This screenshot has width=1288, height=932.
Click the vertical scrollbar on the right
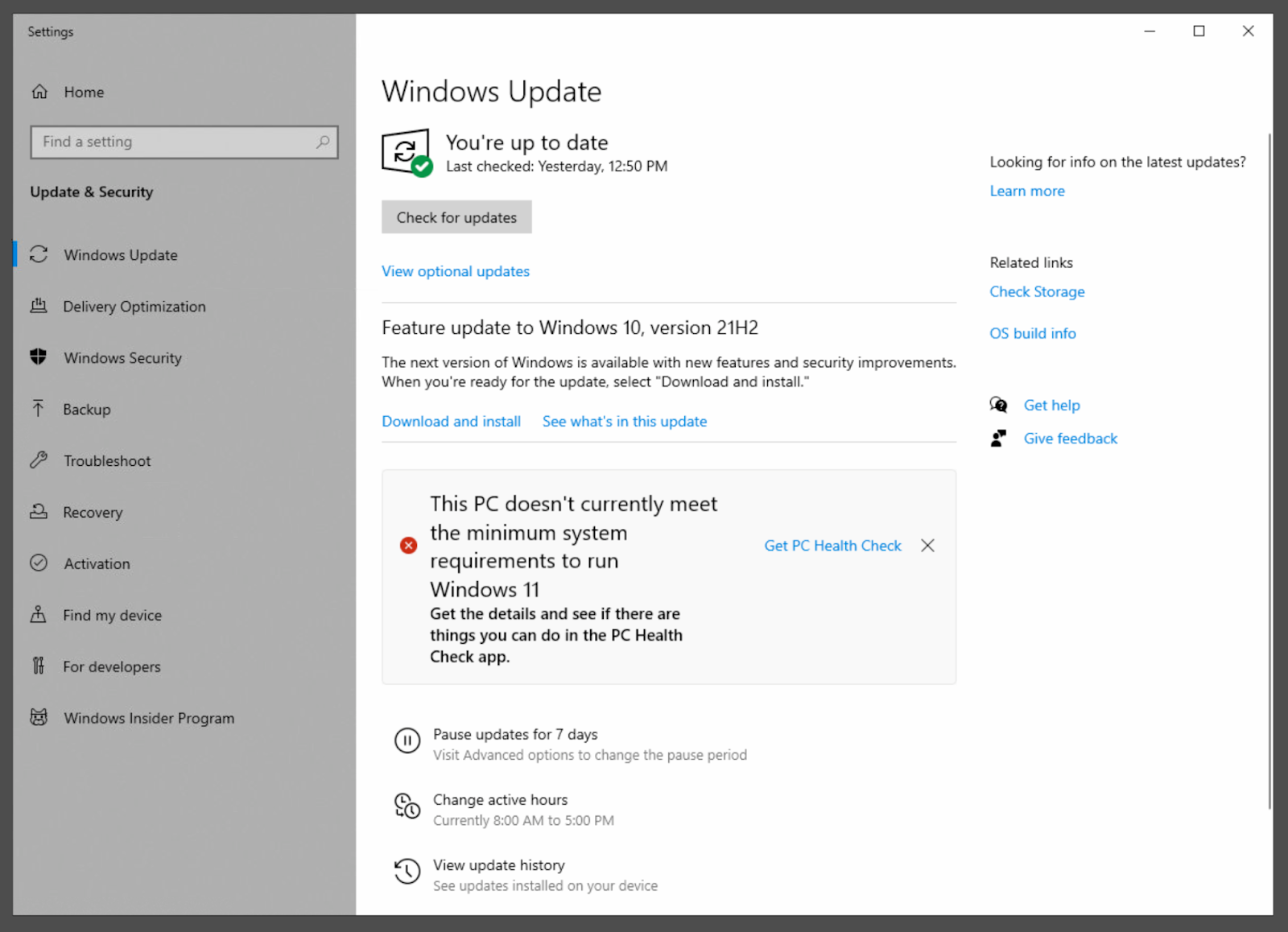click(x=1269, y=471)
